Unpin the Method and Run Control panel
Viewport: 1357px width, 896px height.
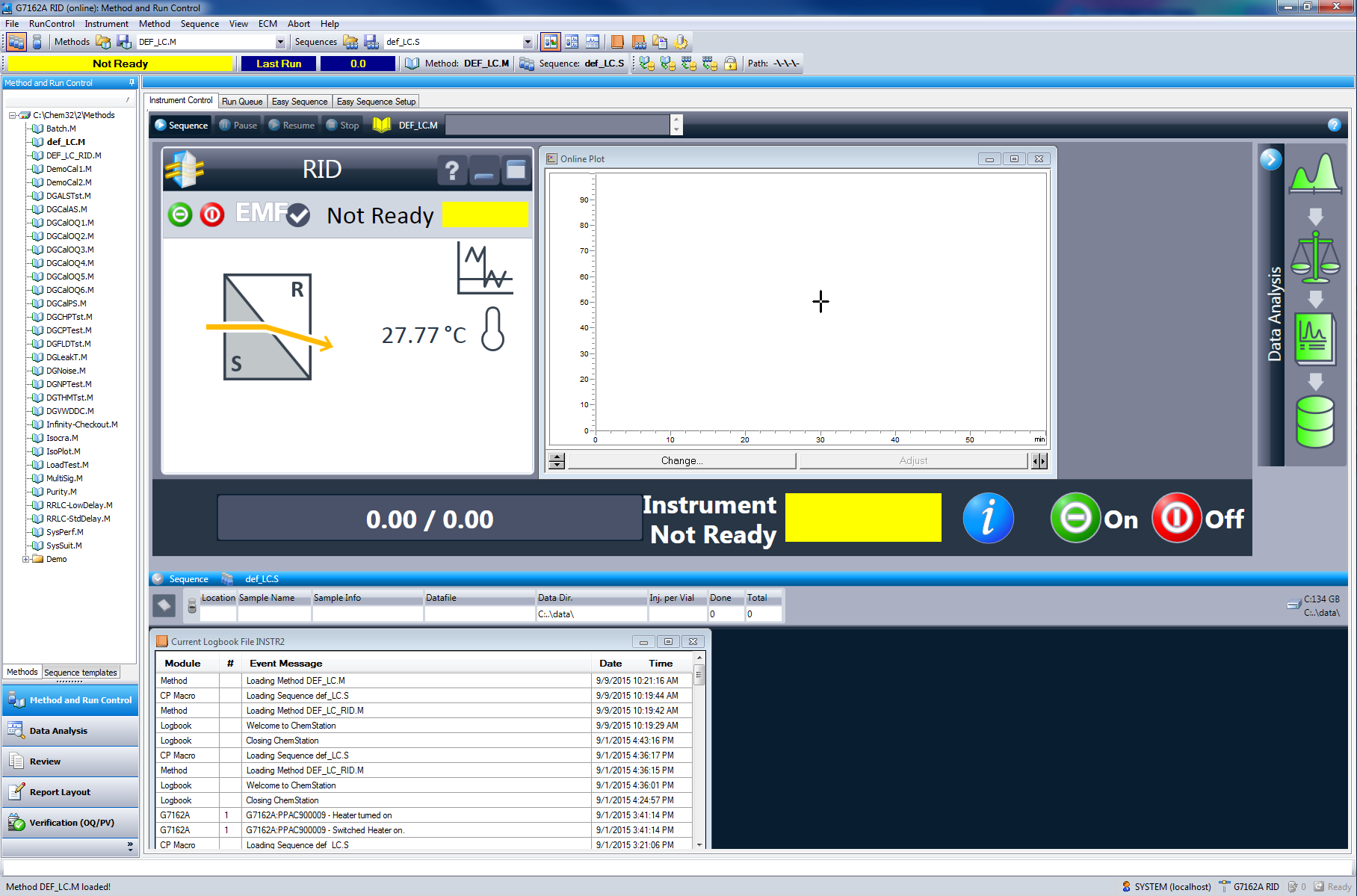tap(132, 83)
